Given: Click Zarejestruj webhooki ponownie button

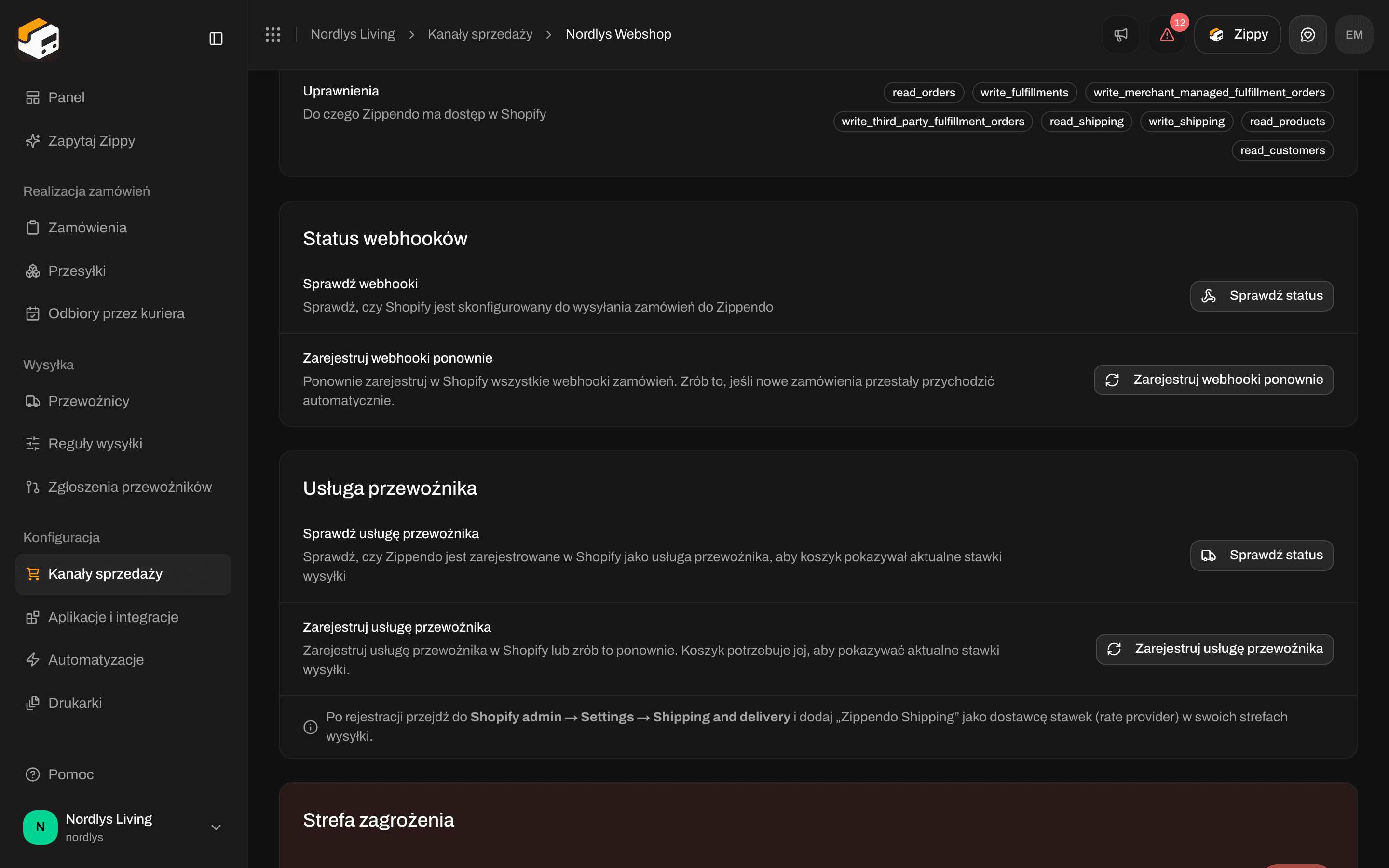Looking at the screenshot, I should [1213, 380].
